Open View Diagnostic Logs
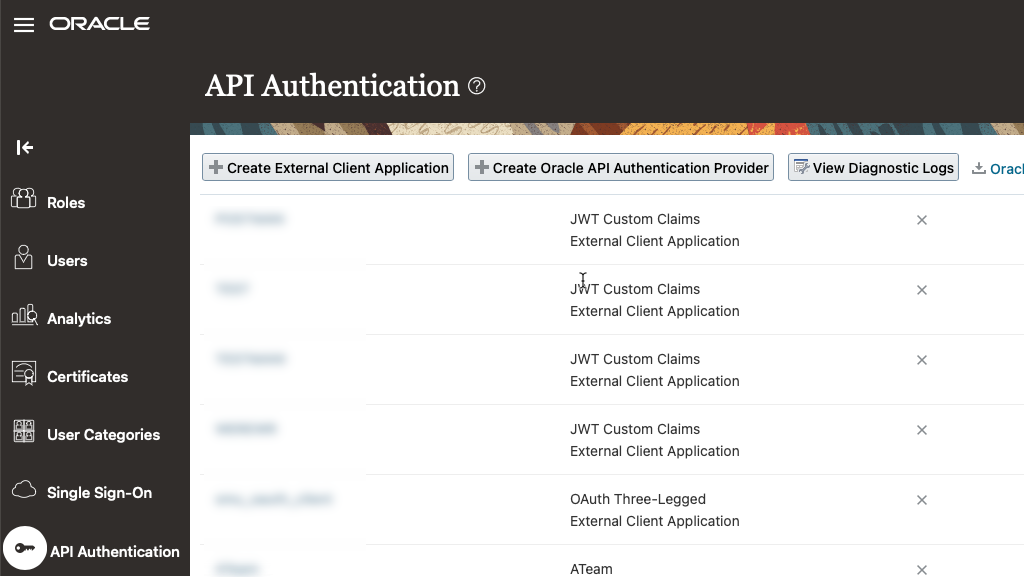The width and height of the screenshot is (1024, 577). 872,167
